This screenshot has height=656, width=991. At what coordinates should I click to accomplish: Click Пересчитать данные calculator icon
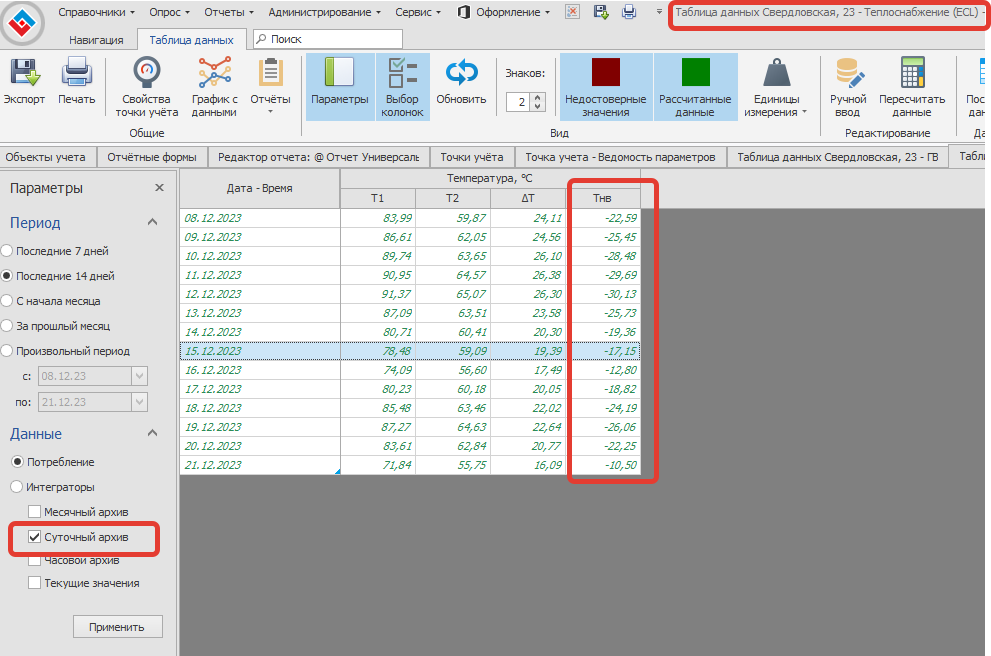(x=912, y=72)
